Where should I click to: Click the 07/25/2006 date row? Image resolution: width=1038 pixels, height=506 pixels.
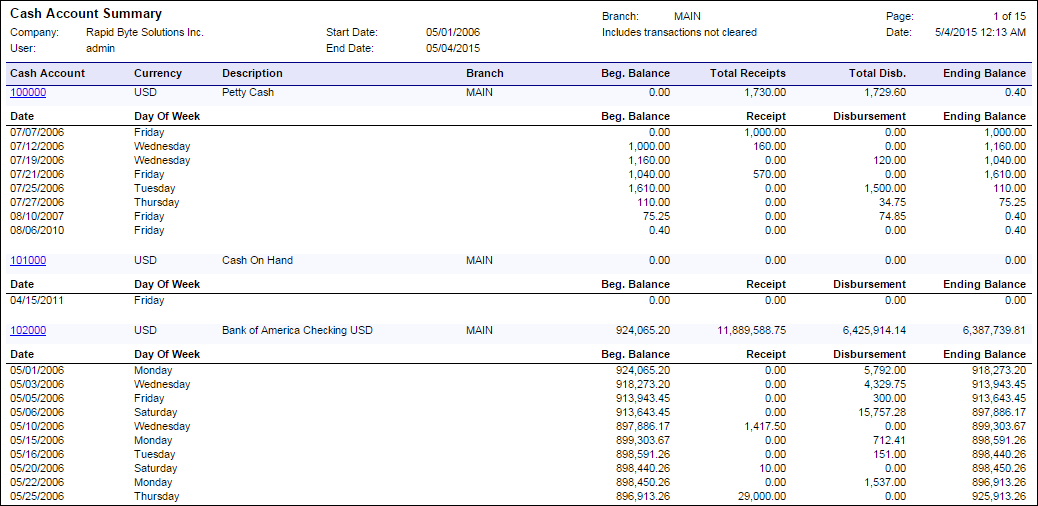(36, 188)
